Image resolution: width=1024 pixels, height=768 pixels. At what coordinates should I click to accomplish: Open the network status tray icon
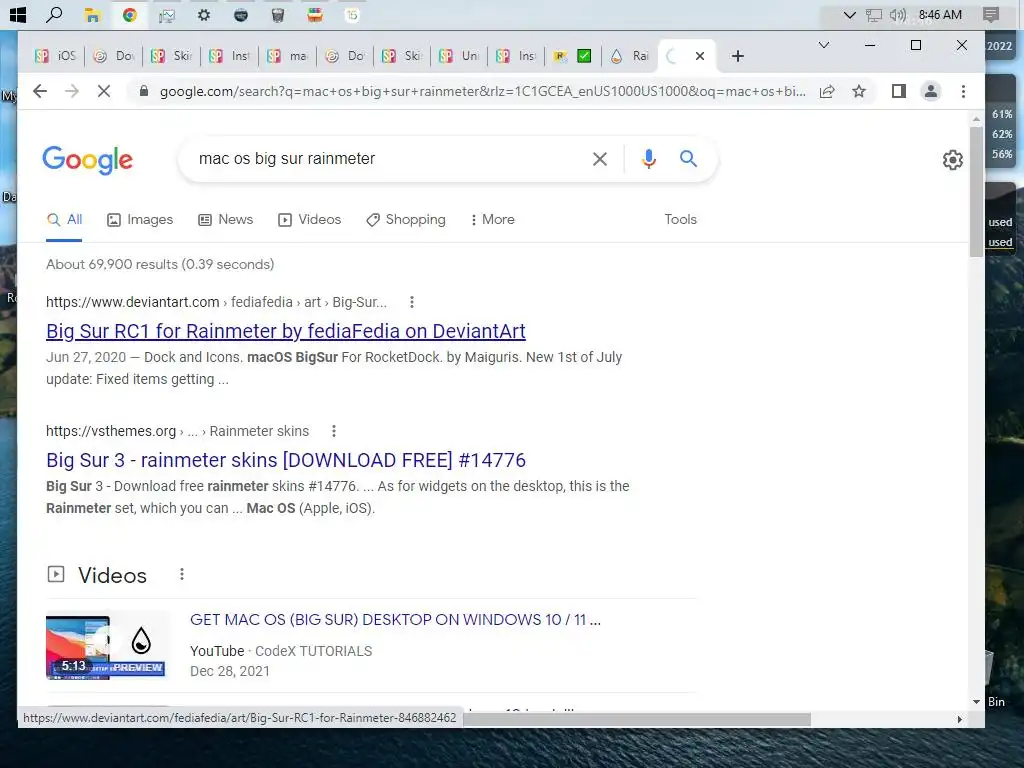[873, 15]
